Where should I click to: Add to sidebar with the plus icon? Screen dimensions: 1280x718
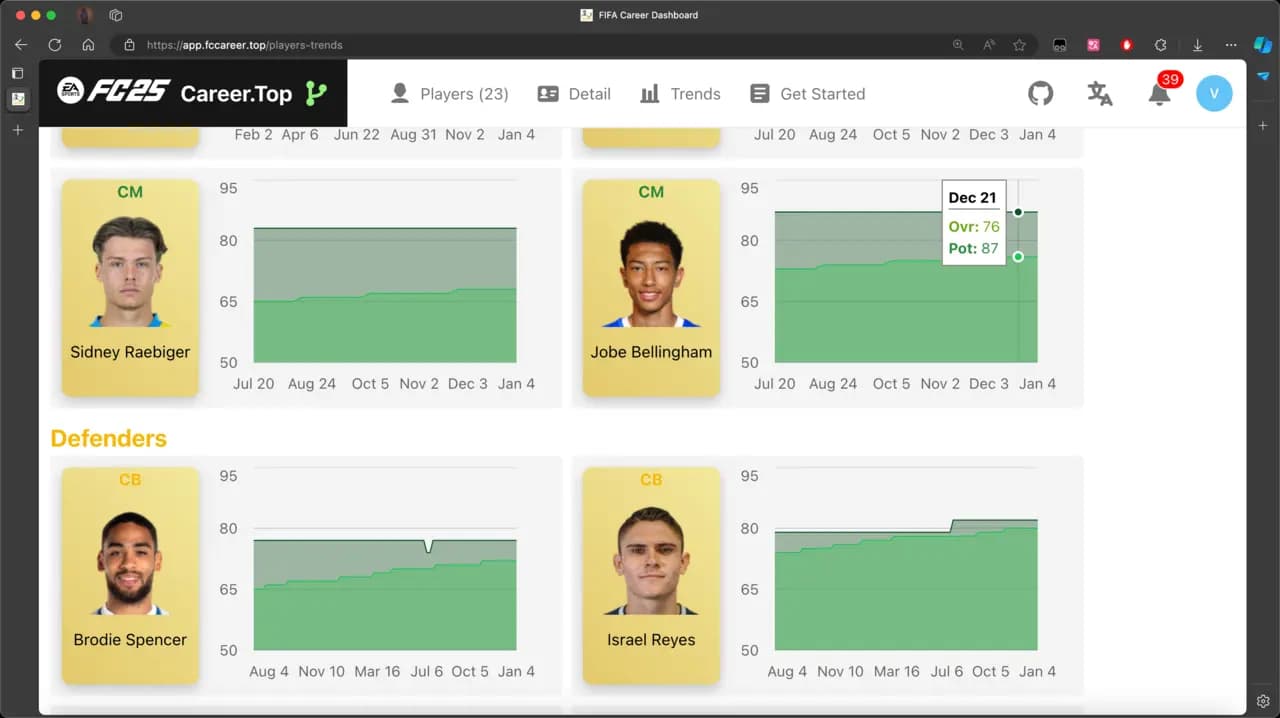click(1263, 125)
